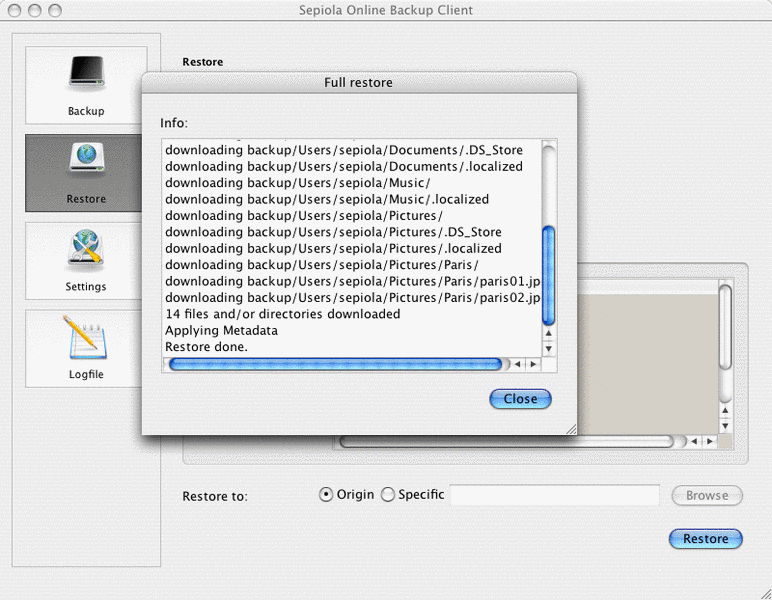
Task: Open the Logfile notepad pencil icon
Action: [85, 338]
